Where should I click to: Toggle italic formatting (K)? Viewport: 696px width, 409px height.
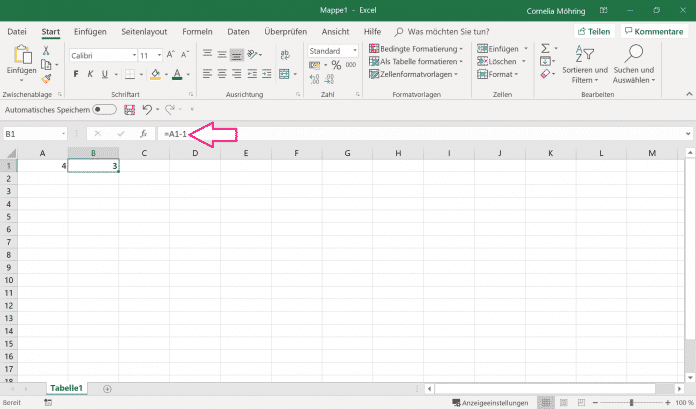pyautogui.click(x=90, y=74)
